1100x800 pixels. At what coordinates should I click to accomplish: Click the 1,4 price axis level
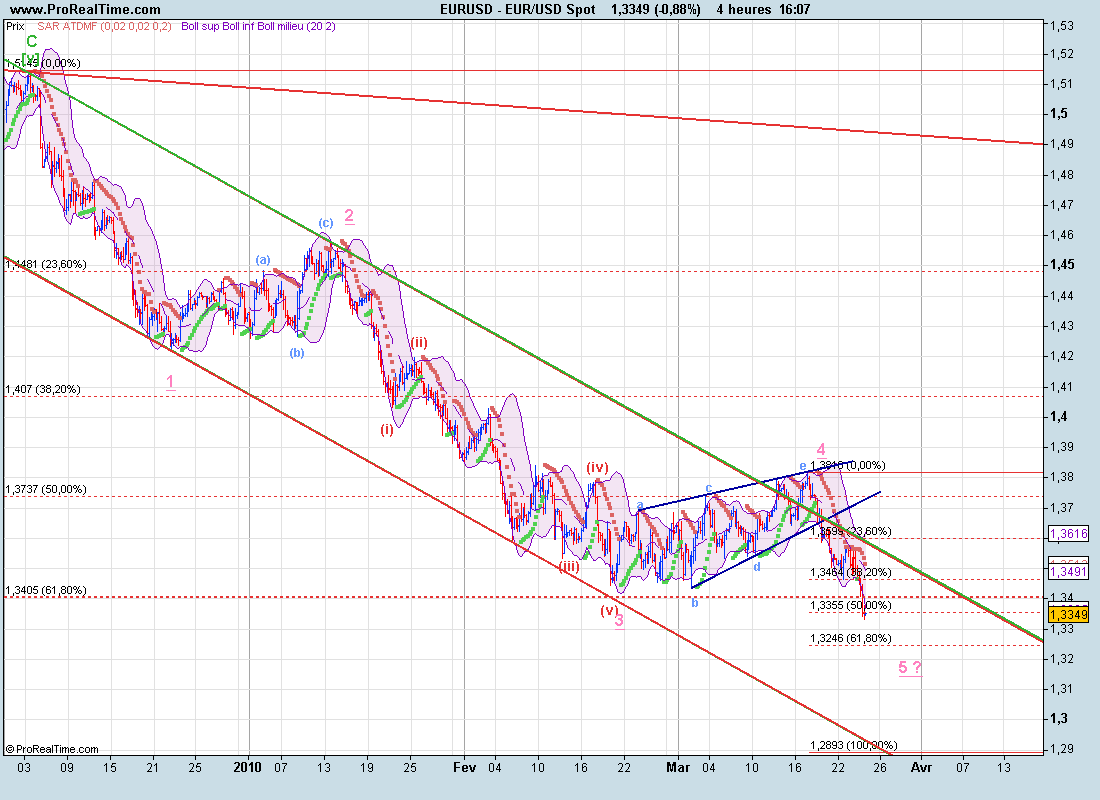click(1059, 416)
